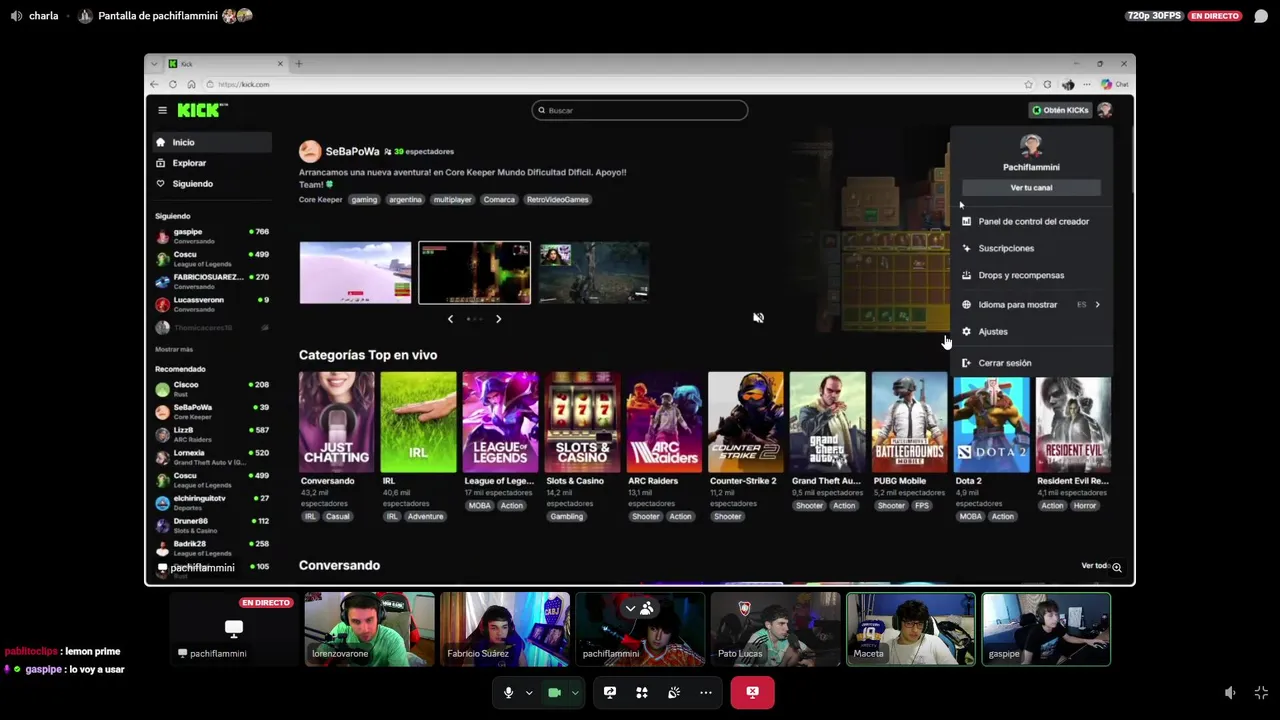Expand Idioma para mostrar submenu
Screen dimensions: 1280x720
pyautogui.click(x=1032, y=304)
